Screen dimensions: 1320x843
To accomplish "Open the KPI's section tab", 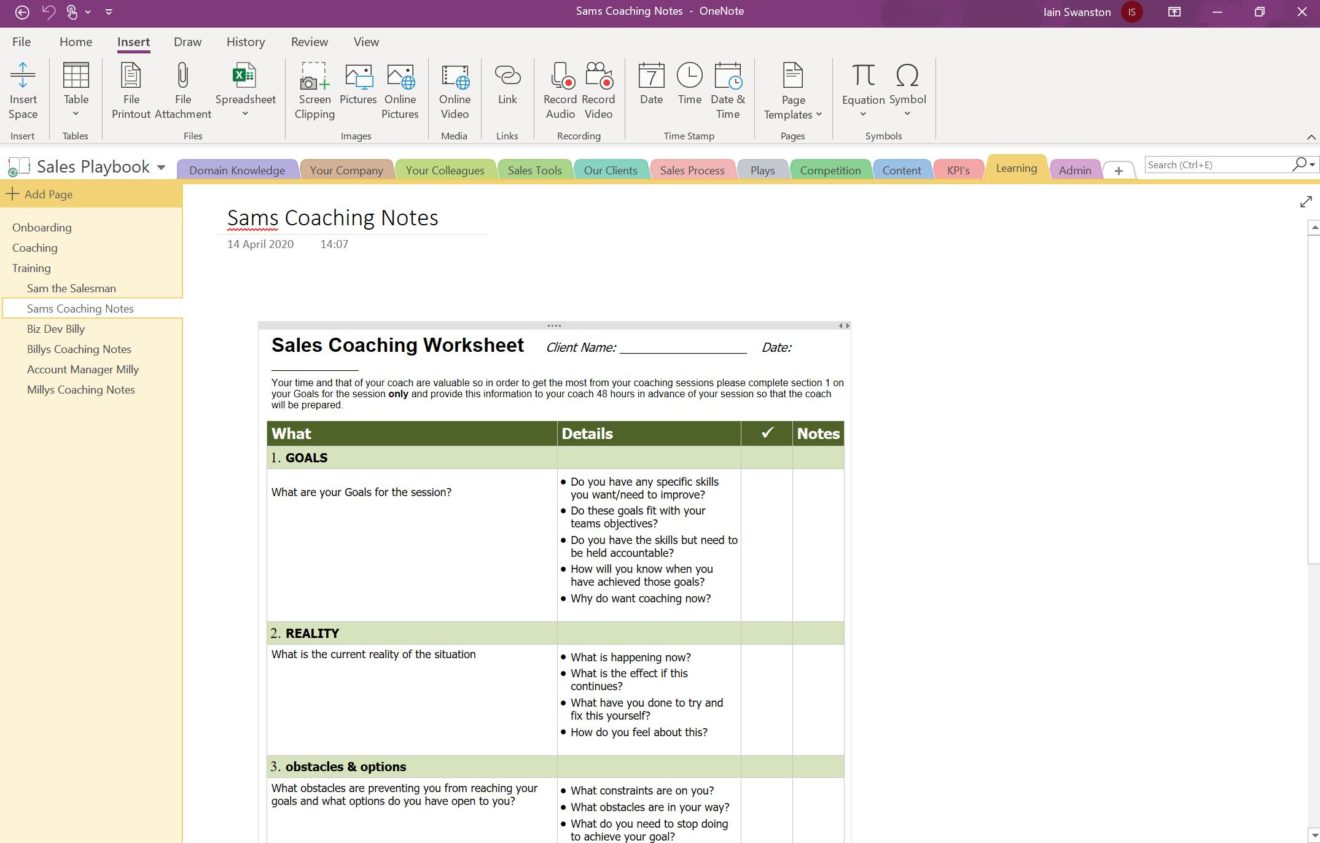I will (x=958, y=170).
